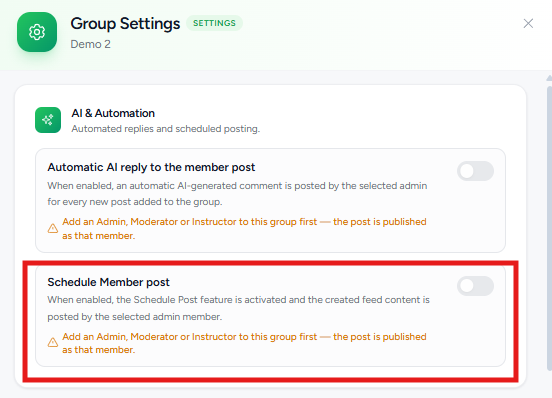Click 'Automated replies and scheduled posting.' text
The height and width of the screenshot is (398, 552).
(x=165, y=129)
